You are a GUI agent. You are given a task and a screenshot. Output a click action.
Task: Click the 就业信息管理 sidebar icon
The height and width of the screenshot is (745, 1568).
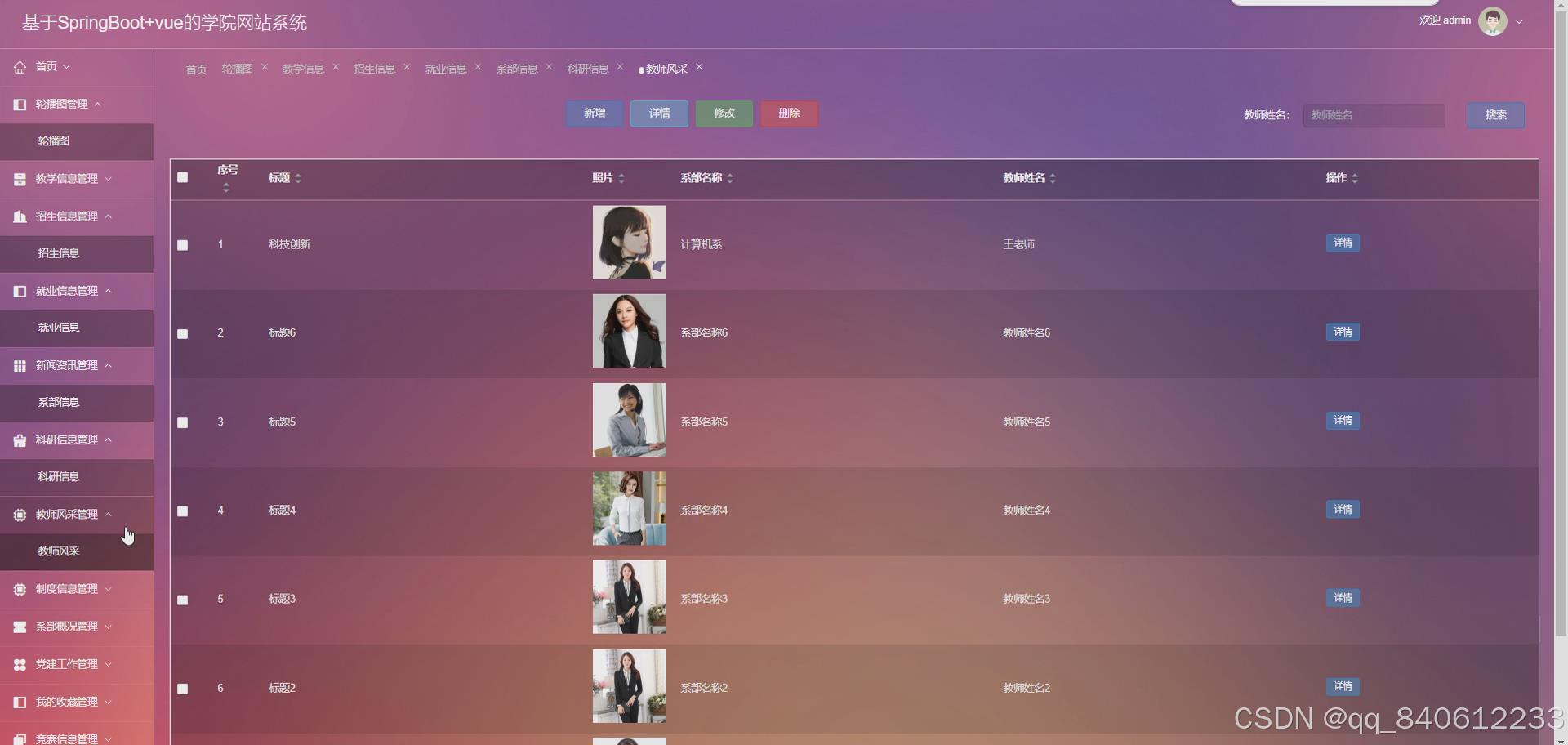[x=20, y=291]
